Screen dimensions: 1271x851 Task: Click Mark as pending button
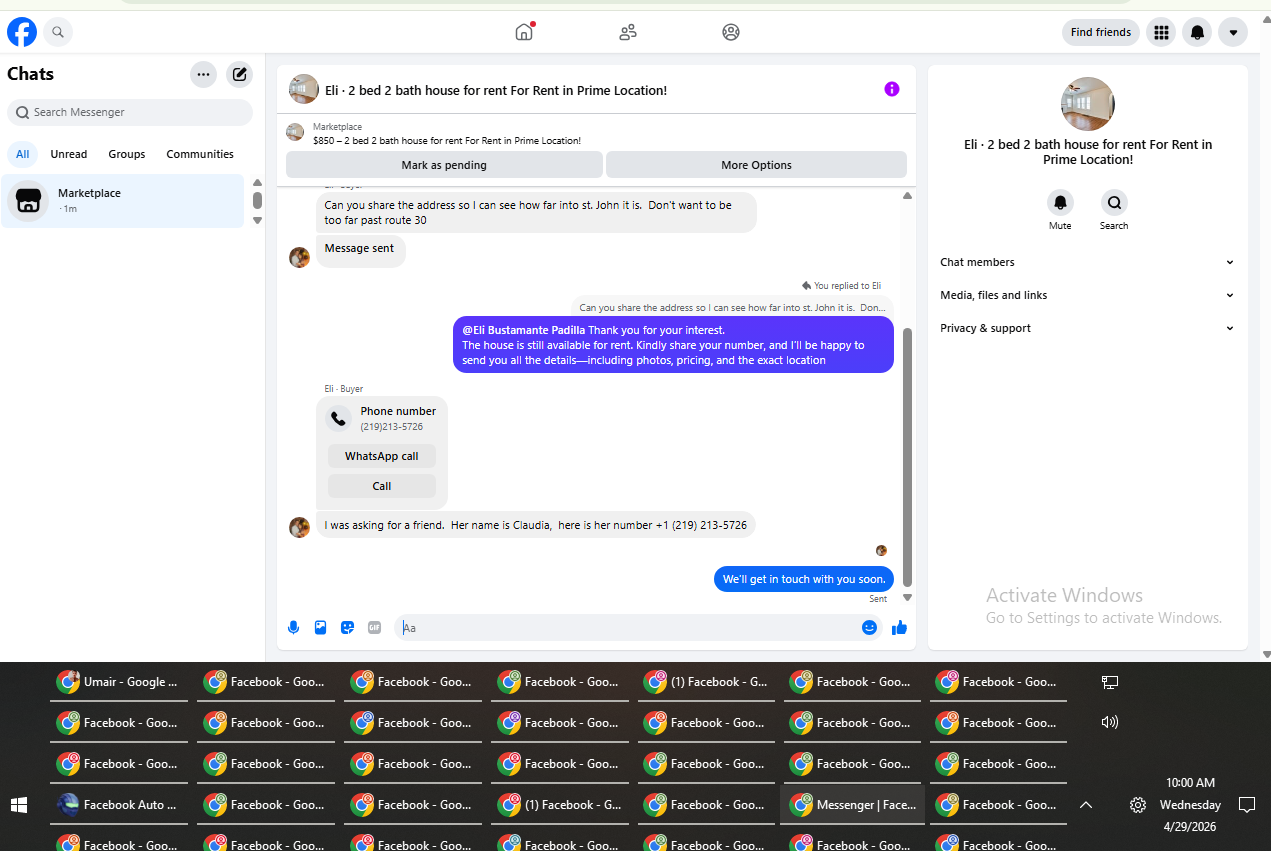pyautogui.click(x=444, y=165)
